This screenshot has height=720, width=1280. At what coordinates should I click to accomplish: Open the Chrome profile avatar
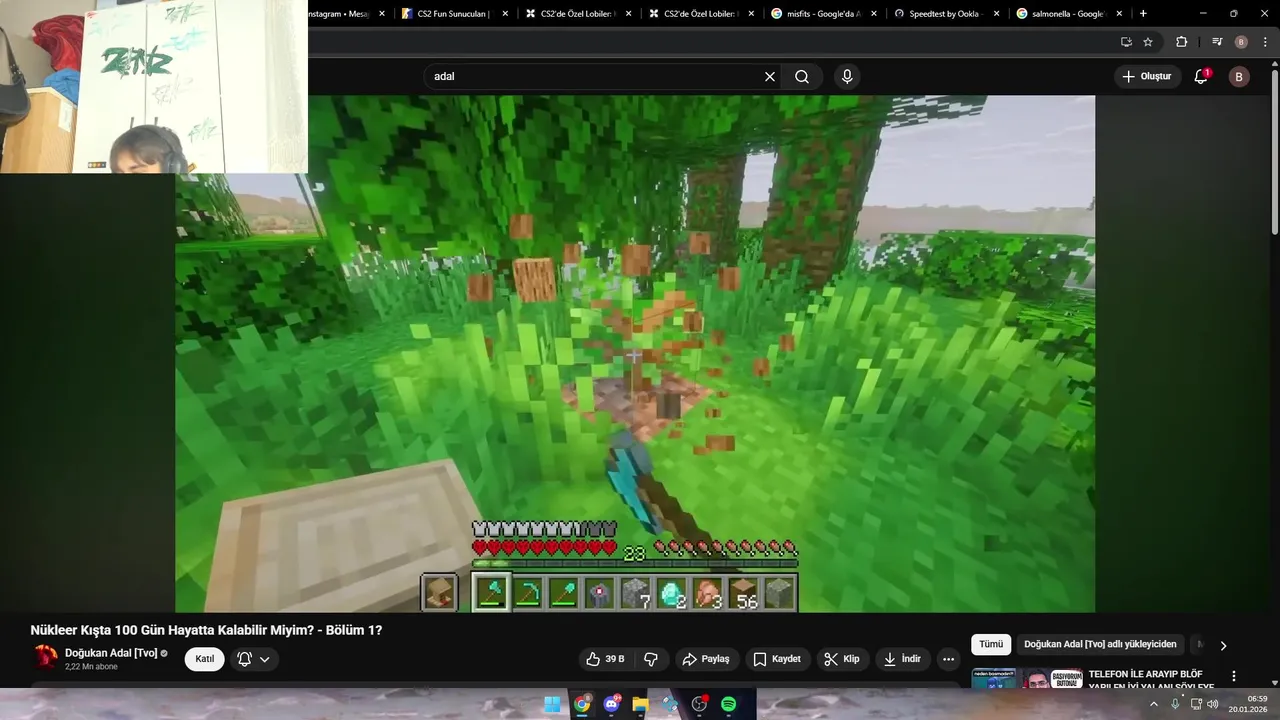[x=1241, y=42]
